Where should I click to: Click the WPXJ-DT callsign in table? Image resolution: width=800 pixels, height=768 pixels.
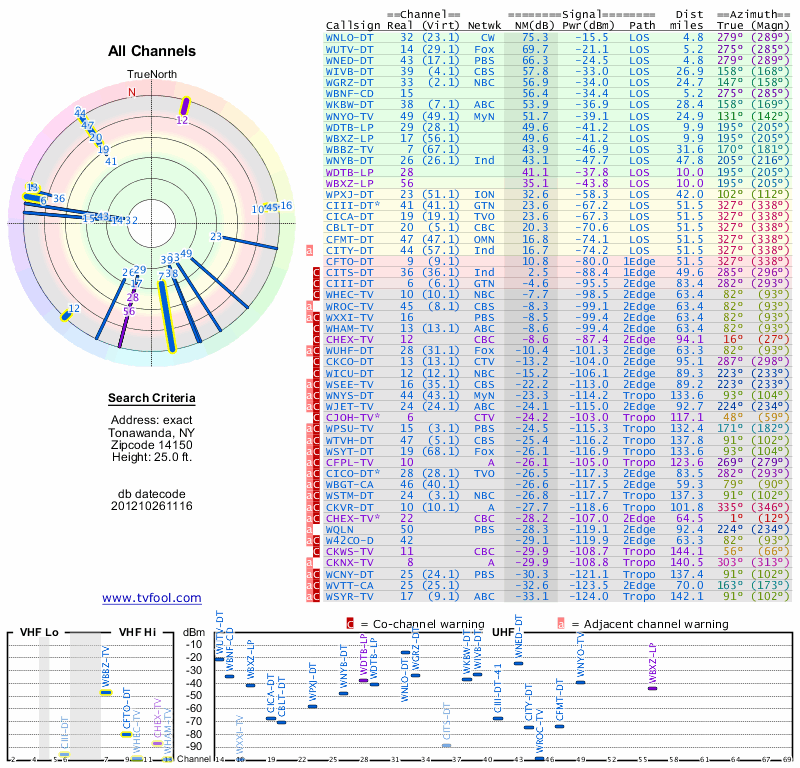pyautogui.click(x=349, y=194)
